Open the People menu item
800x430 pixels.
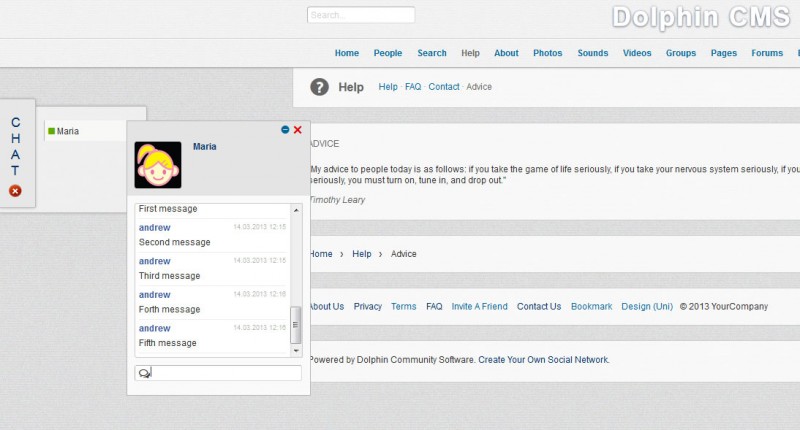(388, 53)
